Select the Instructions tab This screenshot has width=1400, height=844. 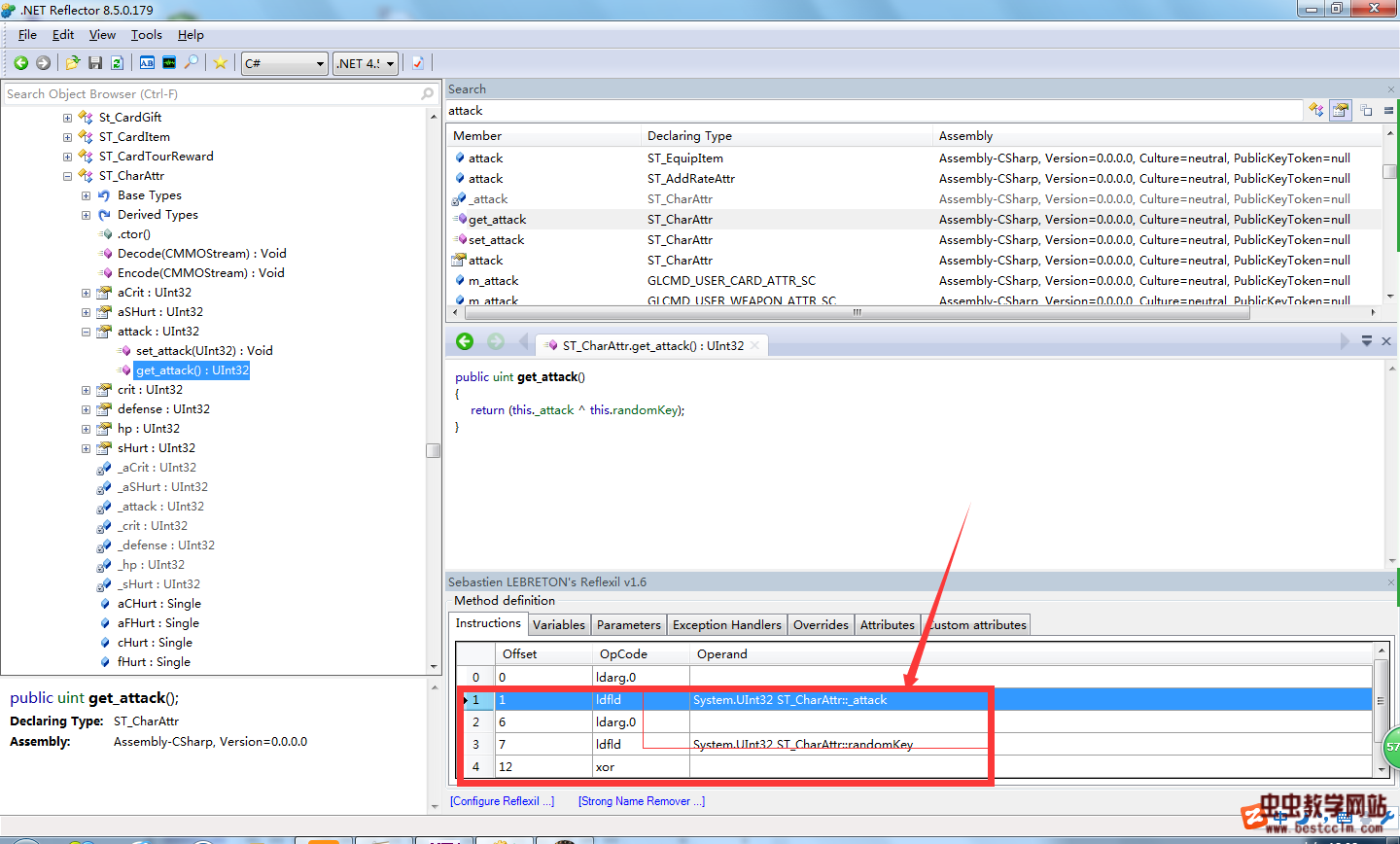click(x=488, y=623)
